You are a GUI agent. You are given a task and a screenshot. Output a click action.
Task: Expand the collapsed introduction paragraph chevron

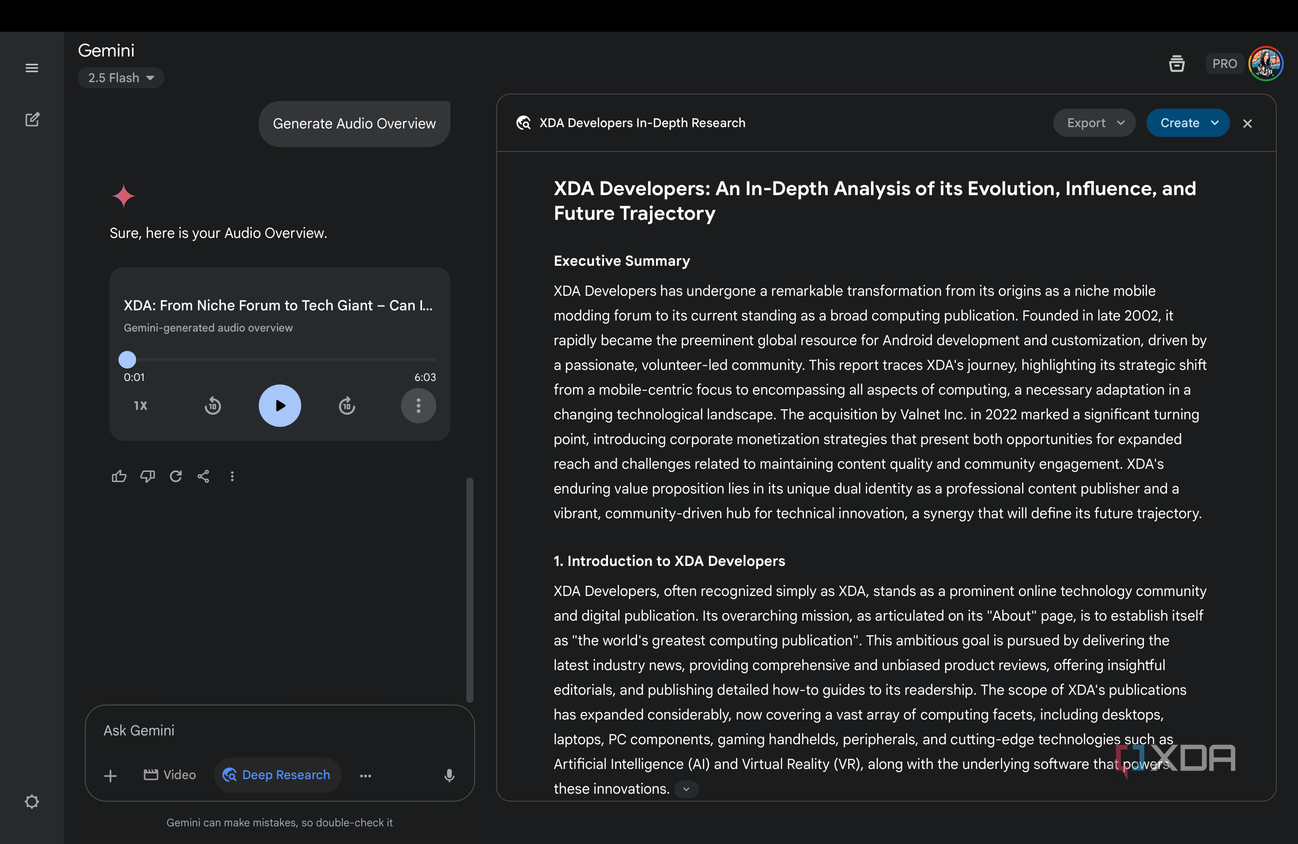(686, 789)
